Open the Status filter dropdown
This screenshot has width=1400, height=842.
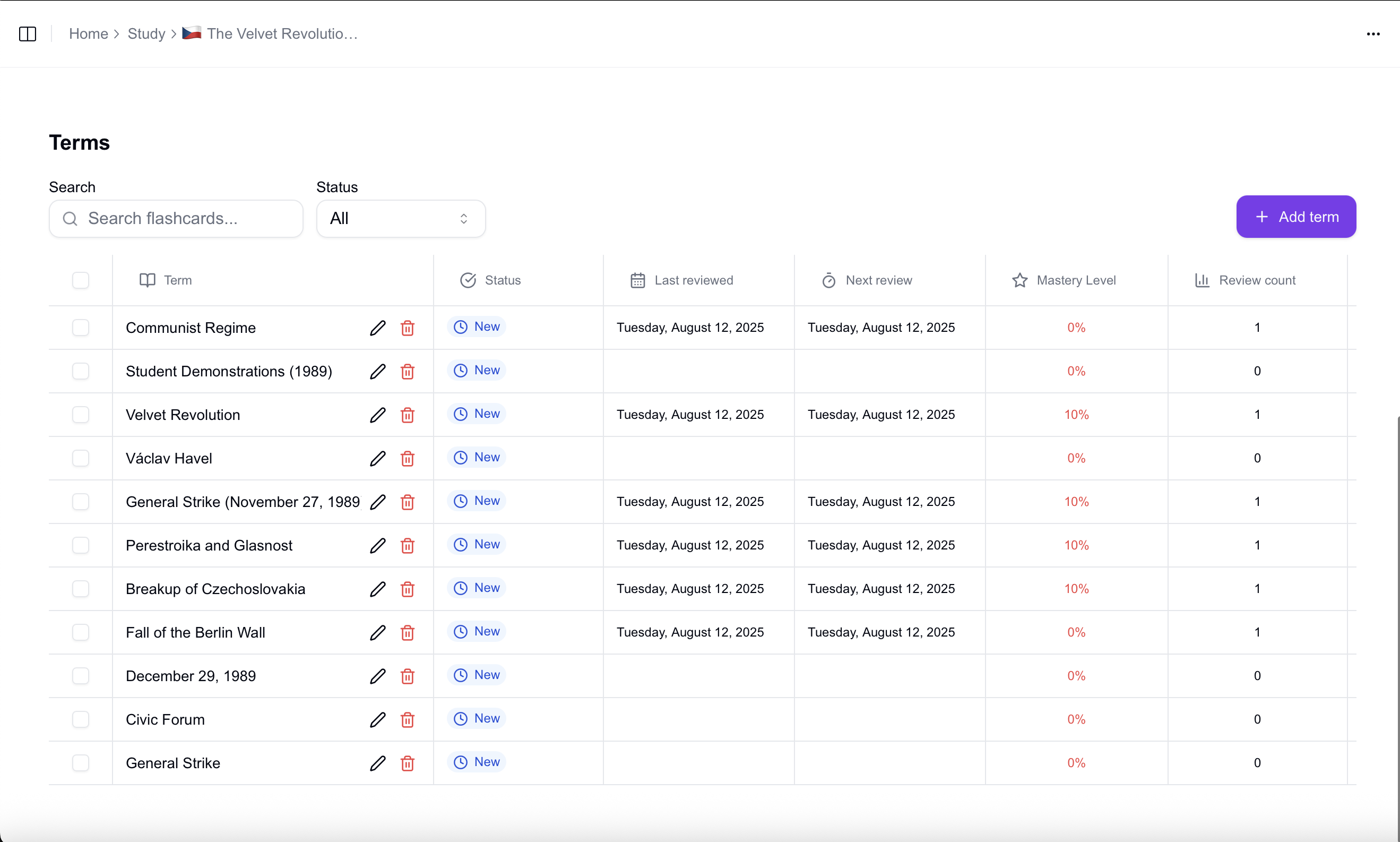coord(401,218)
